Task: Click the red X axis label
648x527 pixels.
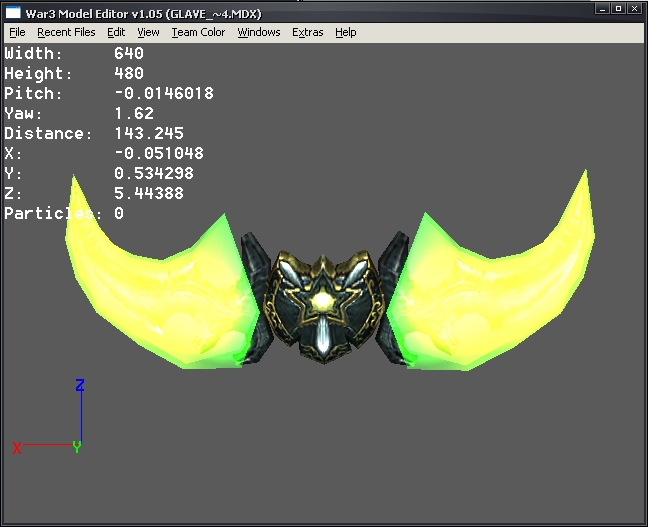Action: pos(17,448)
